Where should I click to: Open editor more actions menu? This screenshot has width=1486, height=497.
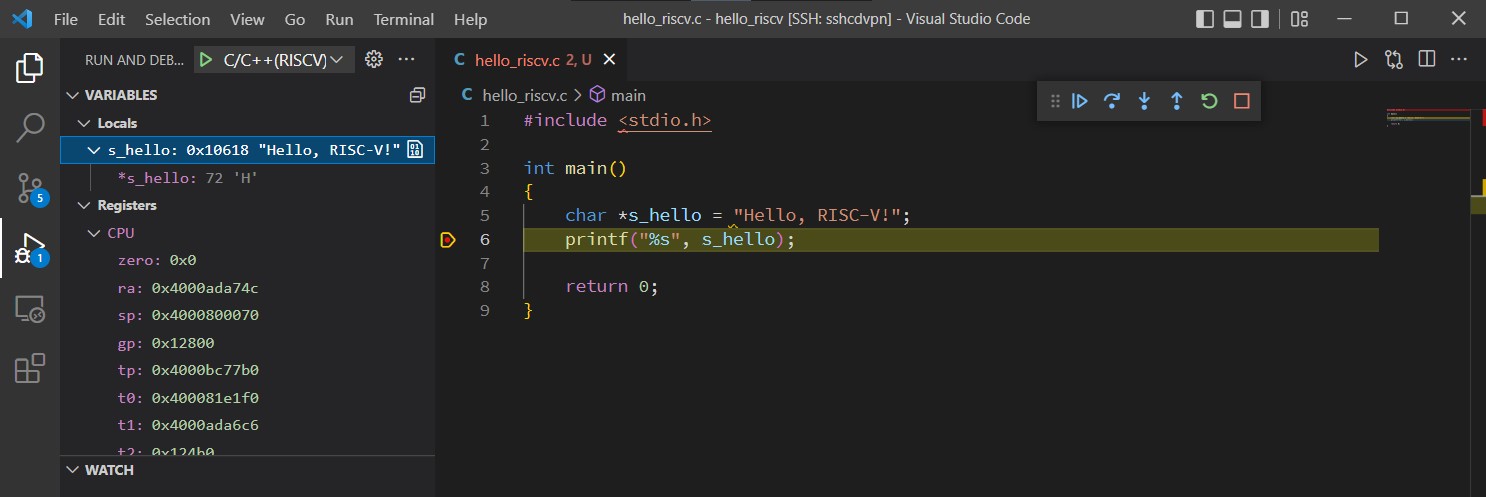pos(1460,60)
